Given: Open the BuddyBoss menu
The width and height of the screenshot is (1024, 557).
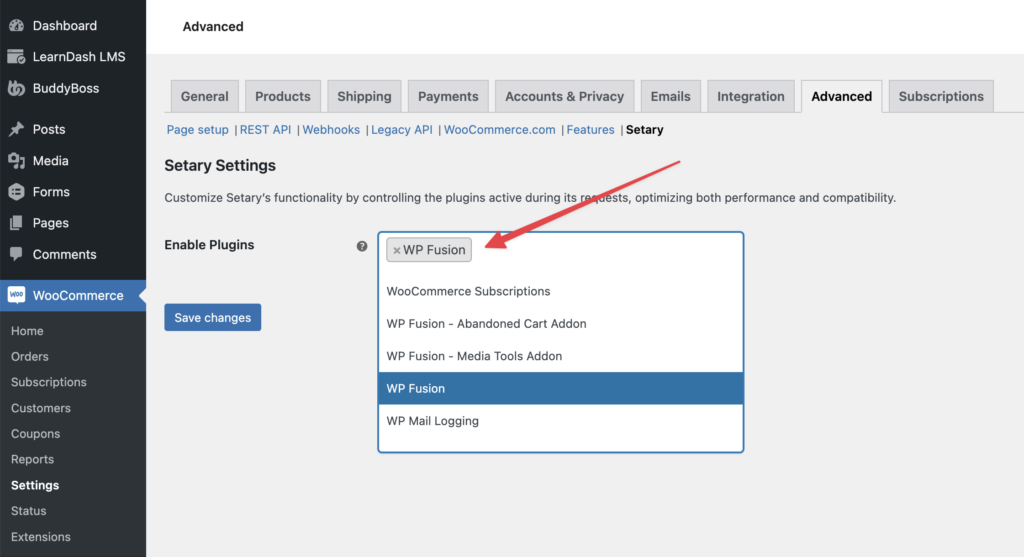Looking at the screenshot, I should pos(66,88).
